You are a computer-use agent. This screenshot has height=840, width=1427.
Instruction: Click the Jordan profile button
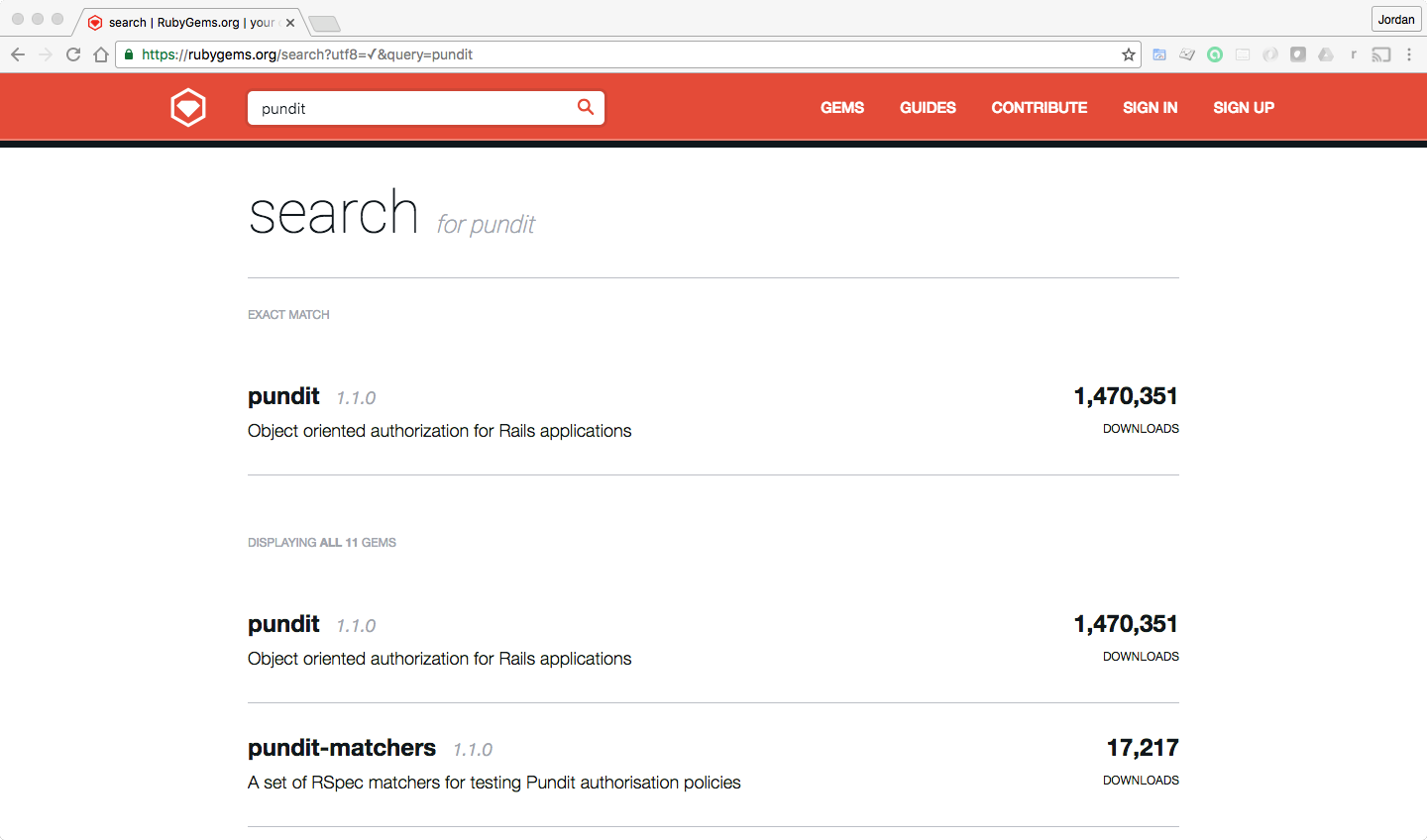1396,19
